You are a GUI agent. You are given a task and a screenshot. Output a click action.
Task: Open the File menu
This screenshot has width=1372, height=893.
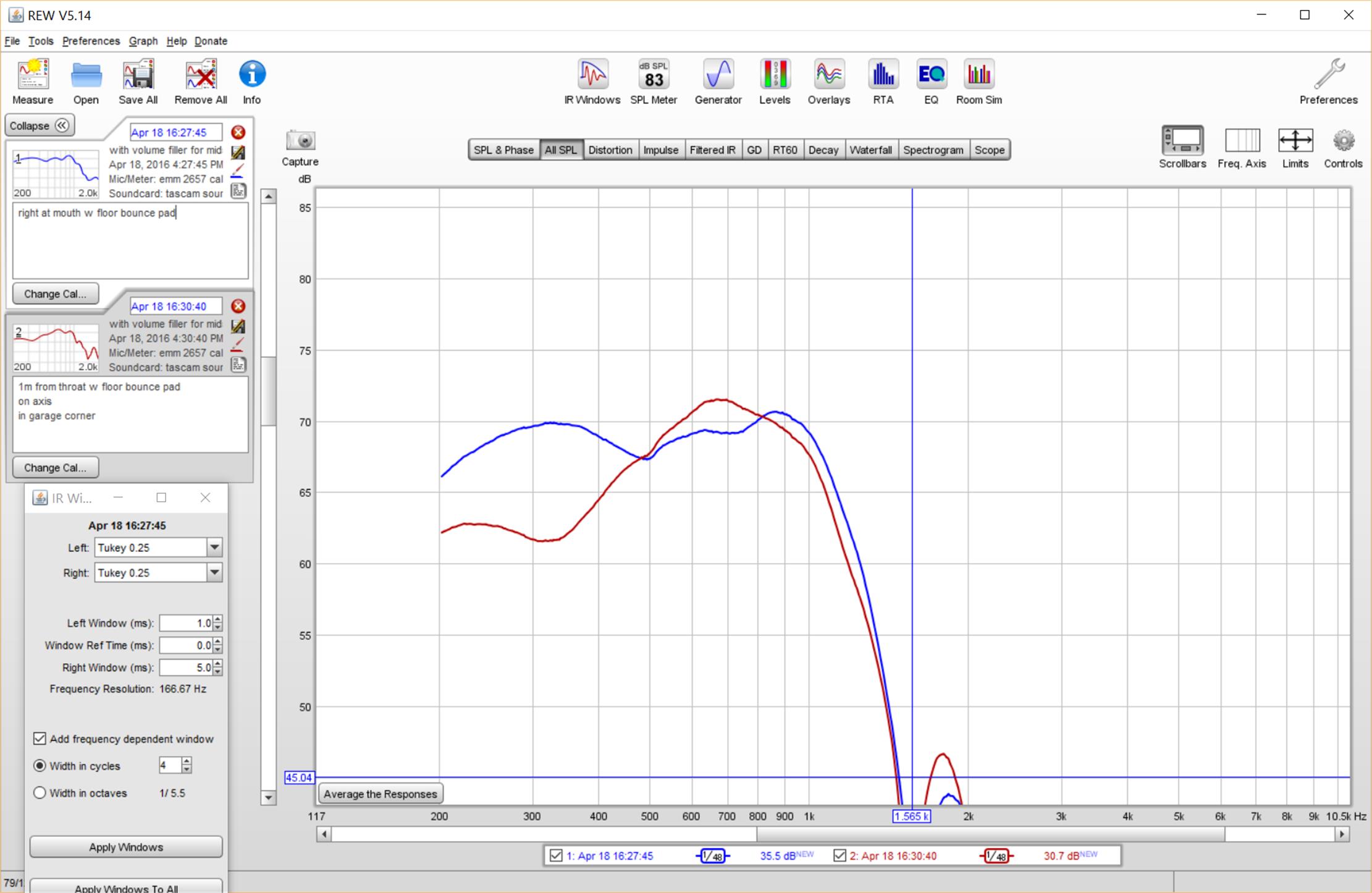click(x=12, y=41)
